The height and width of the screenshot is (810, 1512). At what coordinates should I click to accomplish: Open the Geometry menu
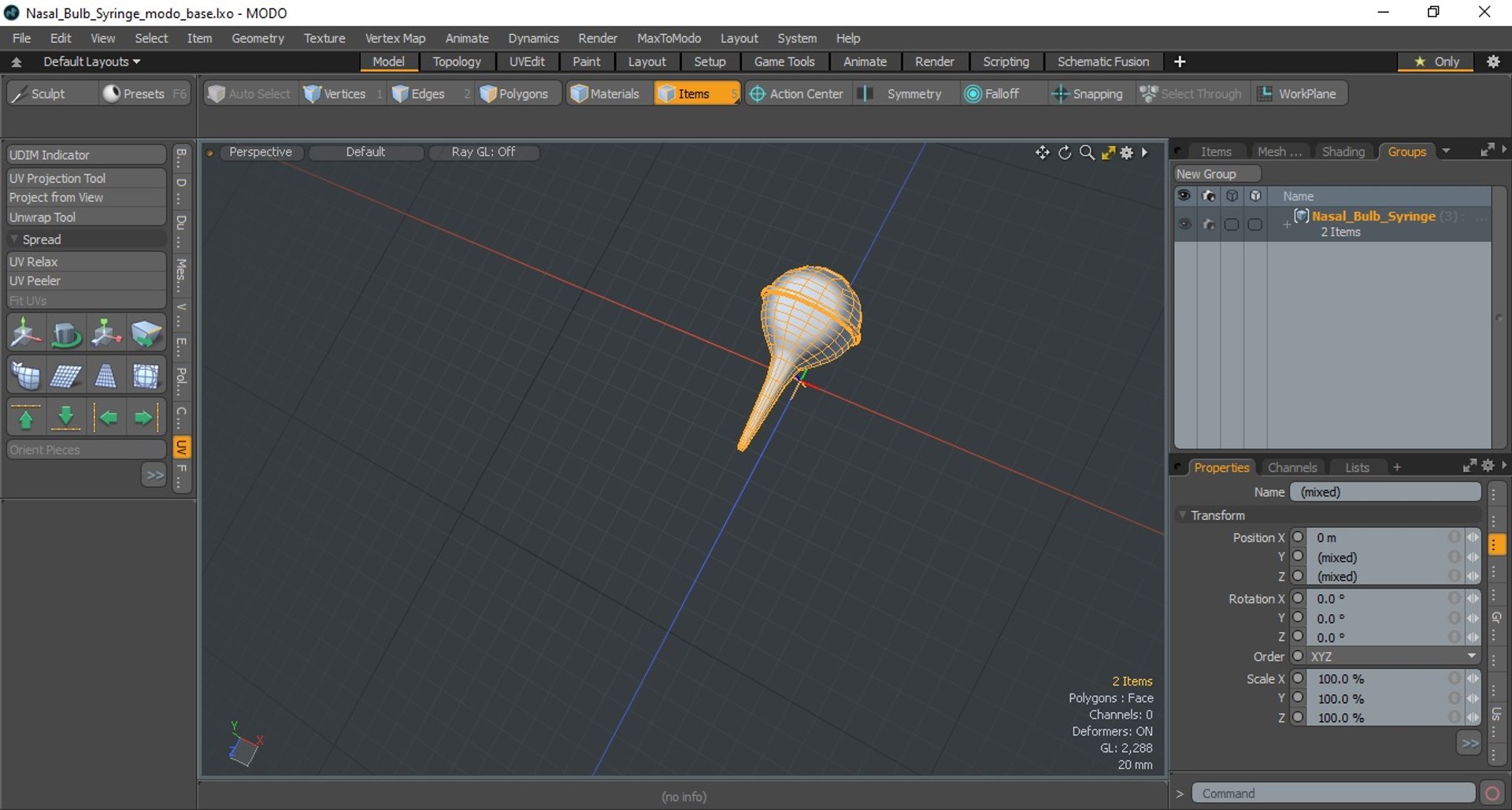pyautogui.click(x=258, y=38)
